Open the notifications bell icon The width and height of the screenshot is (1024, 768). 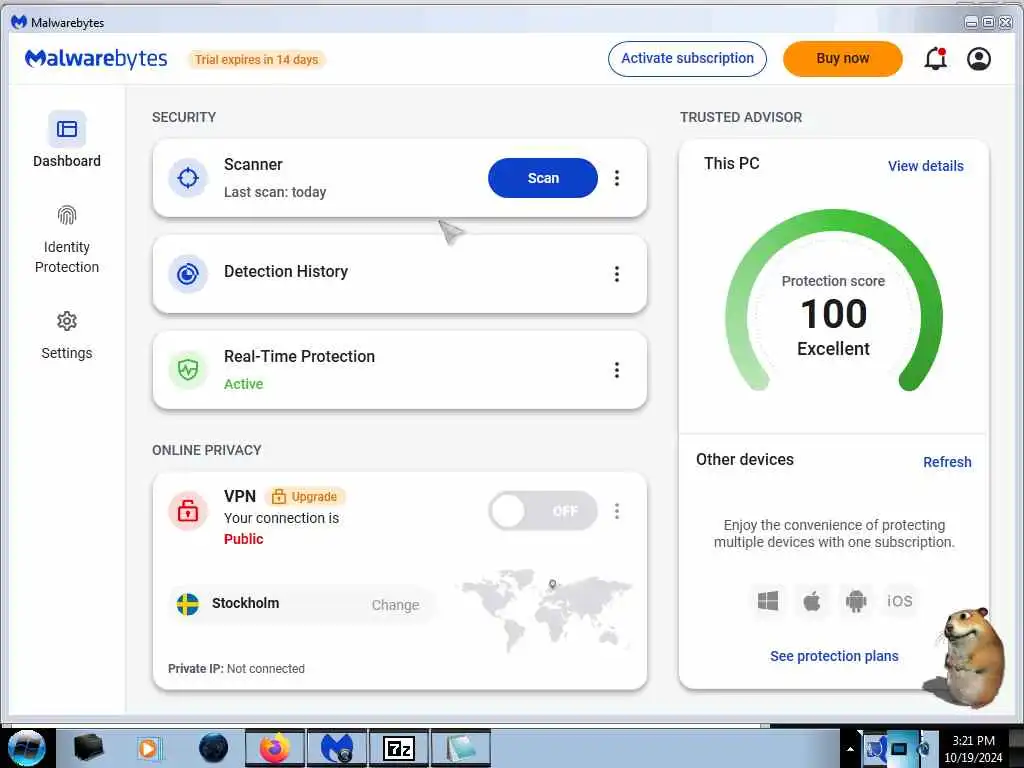point(935,59)
